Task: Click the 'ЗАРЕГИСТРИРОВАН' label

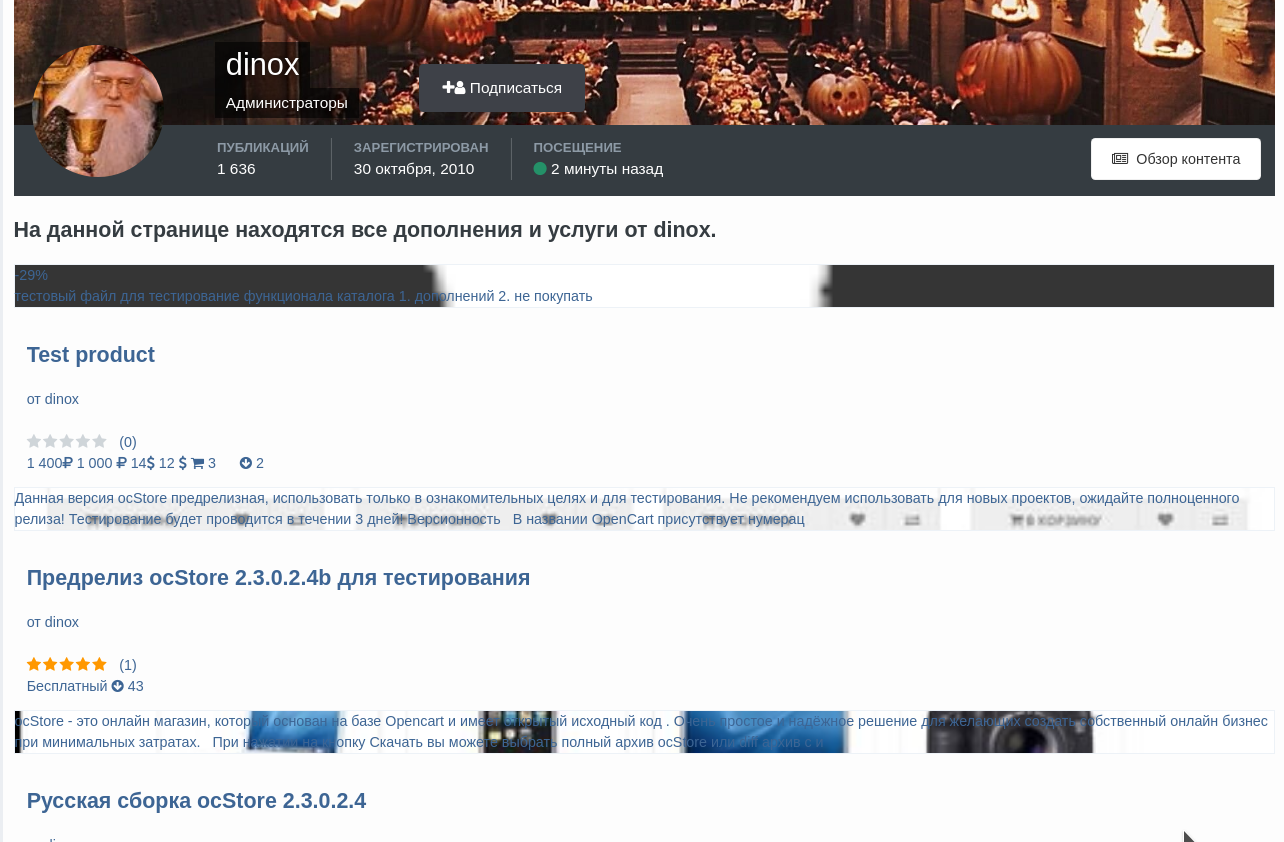Action: 421,148
